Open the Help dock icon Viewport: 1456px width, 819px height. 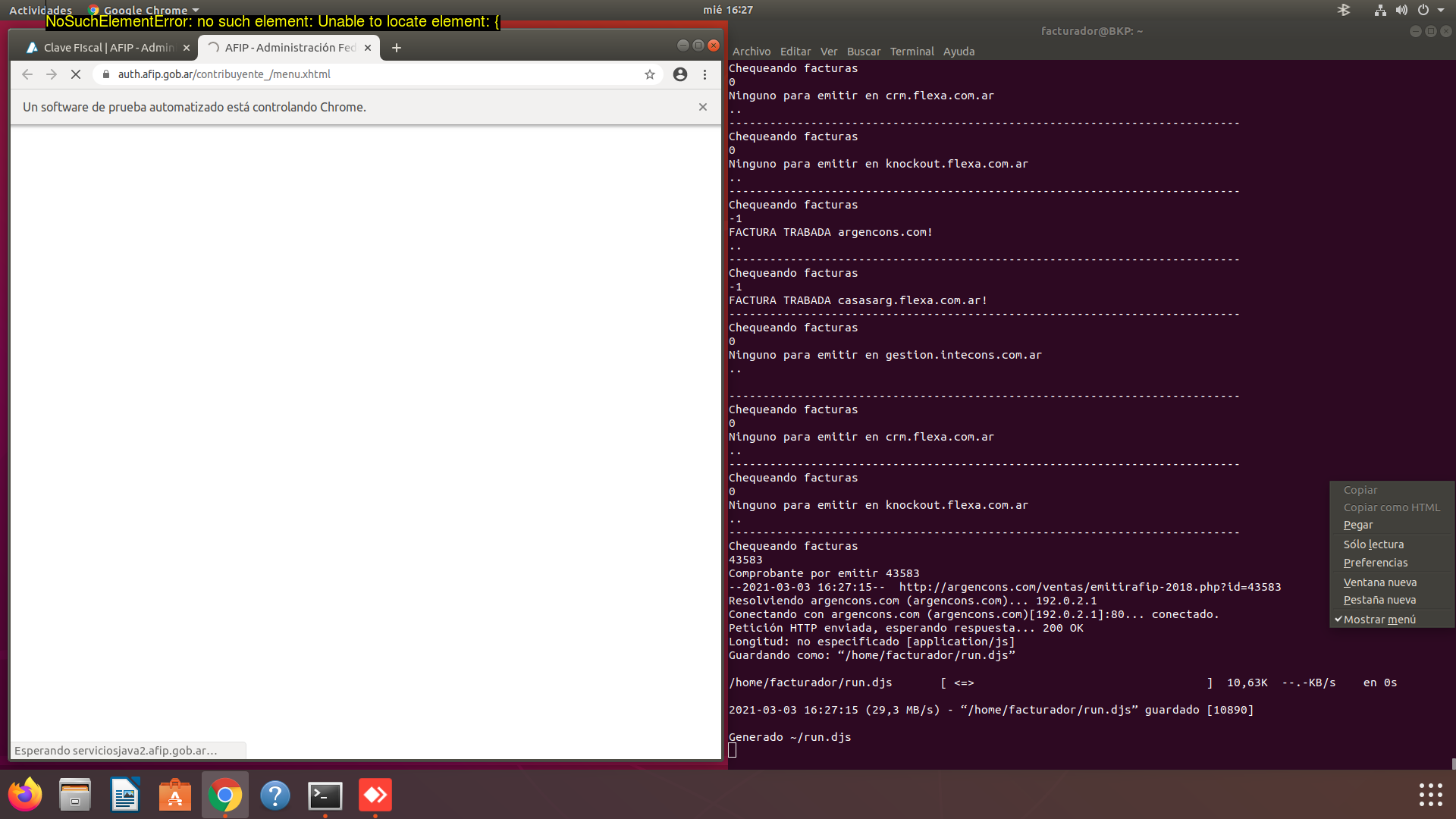click(x=275, y=795)
